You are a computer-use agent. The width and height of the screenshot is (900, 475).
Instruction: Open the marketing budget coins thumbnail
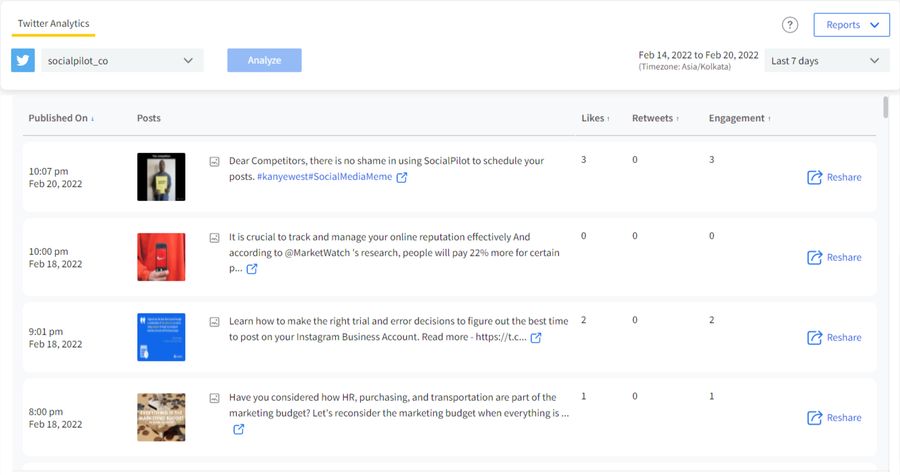pyautogui.click(x=161, y=417)
